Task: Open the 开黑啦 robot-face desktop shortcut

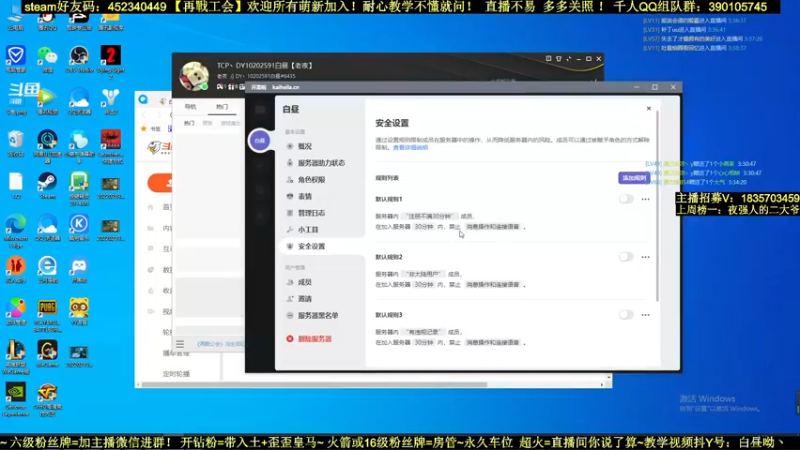Action: (x=79, y=270)
